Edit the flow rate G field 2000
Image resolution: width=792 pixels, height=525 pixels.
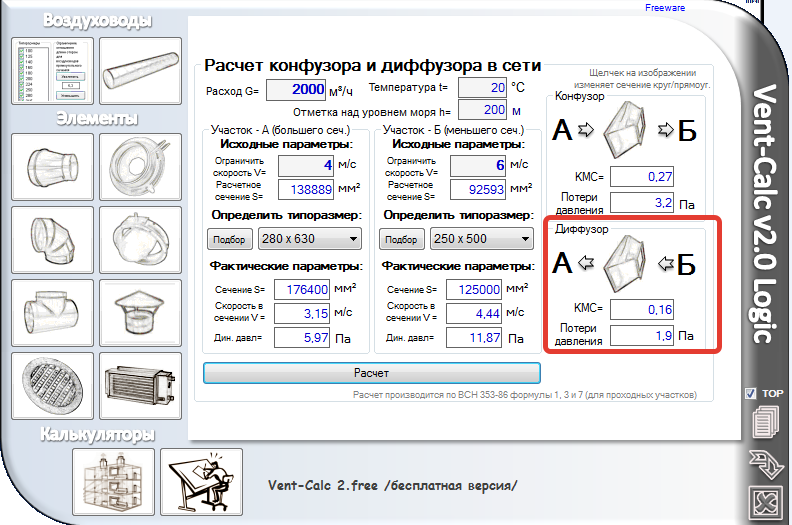(296, 89)
